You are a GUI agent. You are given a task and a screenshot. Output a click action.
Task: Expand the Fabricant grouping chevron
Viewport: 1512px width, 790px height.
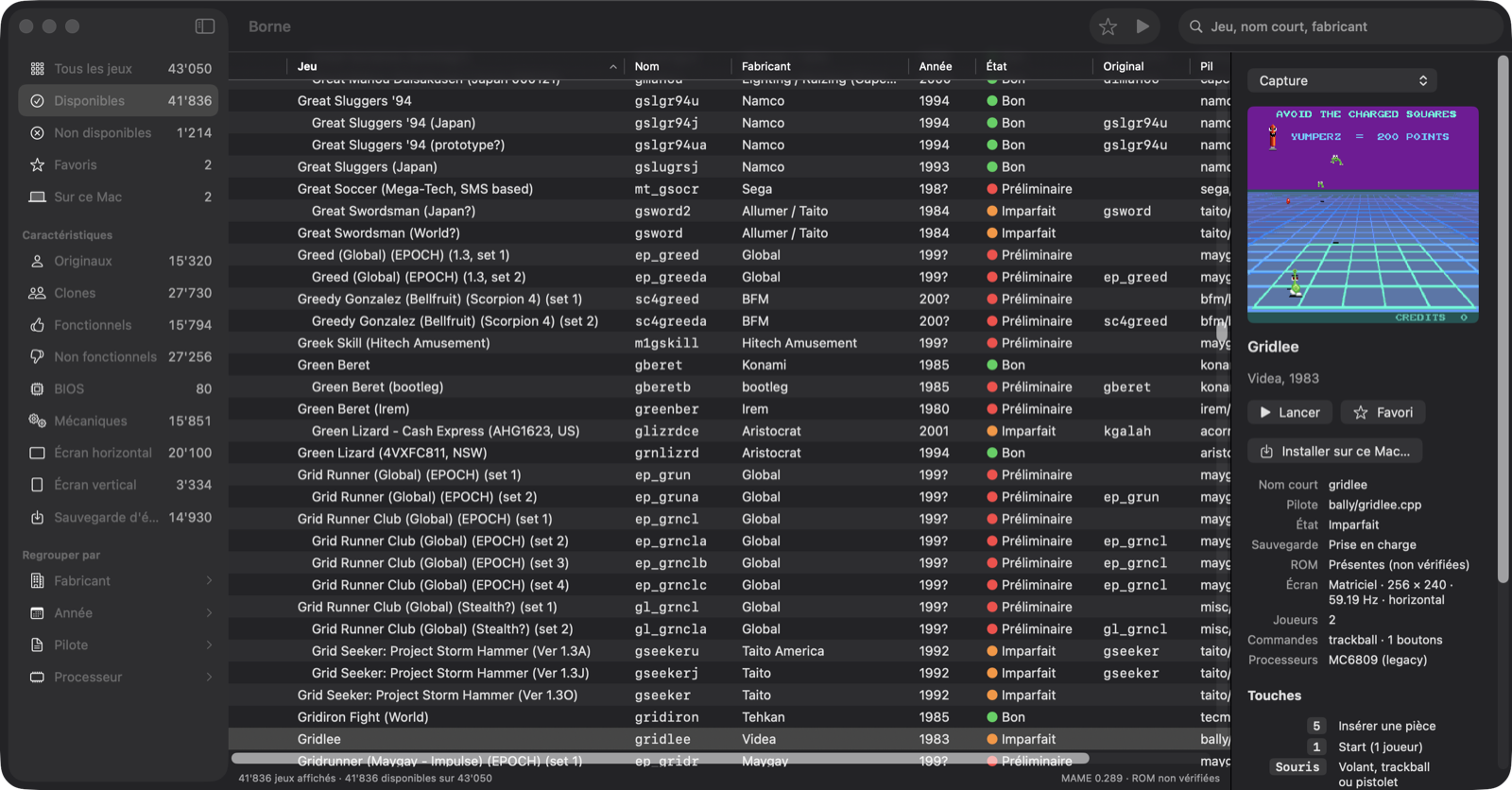(x=209, y=581)
